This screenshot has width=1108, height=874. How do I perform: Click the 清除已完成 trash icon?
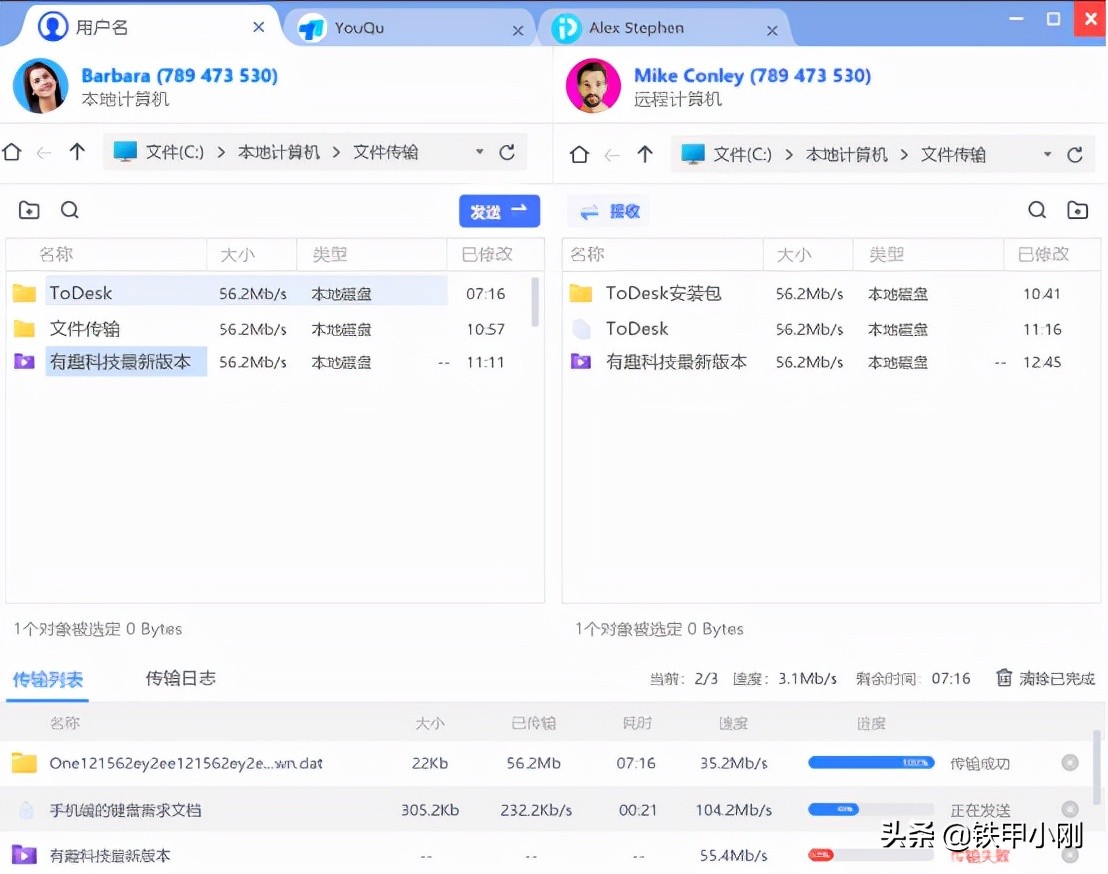click(1004, 678)
